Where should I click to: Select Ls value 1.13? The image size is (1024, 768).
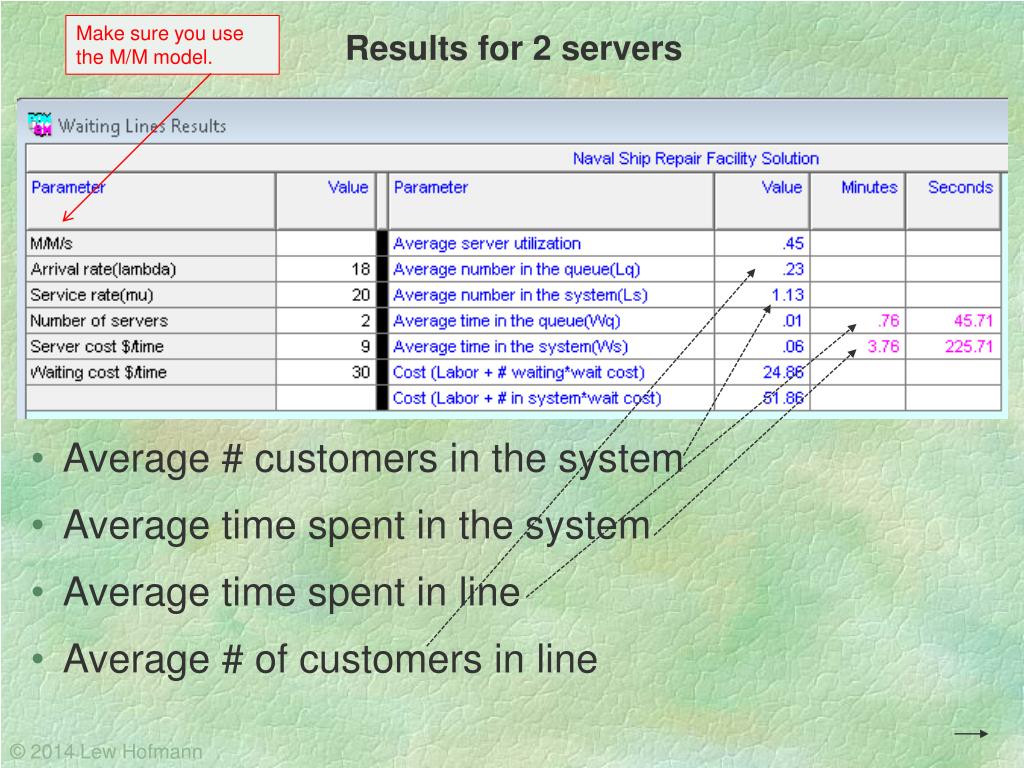788,295
